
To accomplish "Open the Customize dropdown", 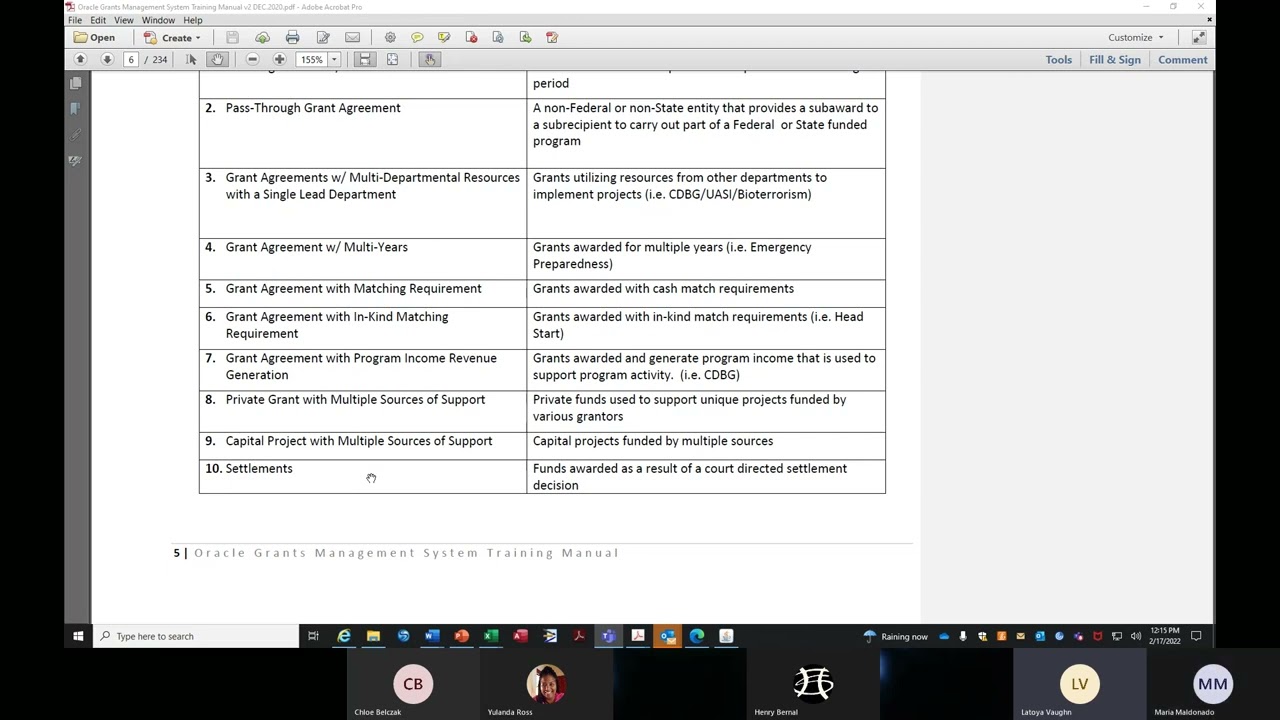I will [x=1135, y=37].
